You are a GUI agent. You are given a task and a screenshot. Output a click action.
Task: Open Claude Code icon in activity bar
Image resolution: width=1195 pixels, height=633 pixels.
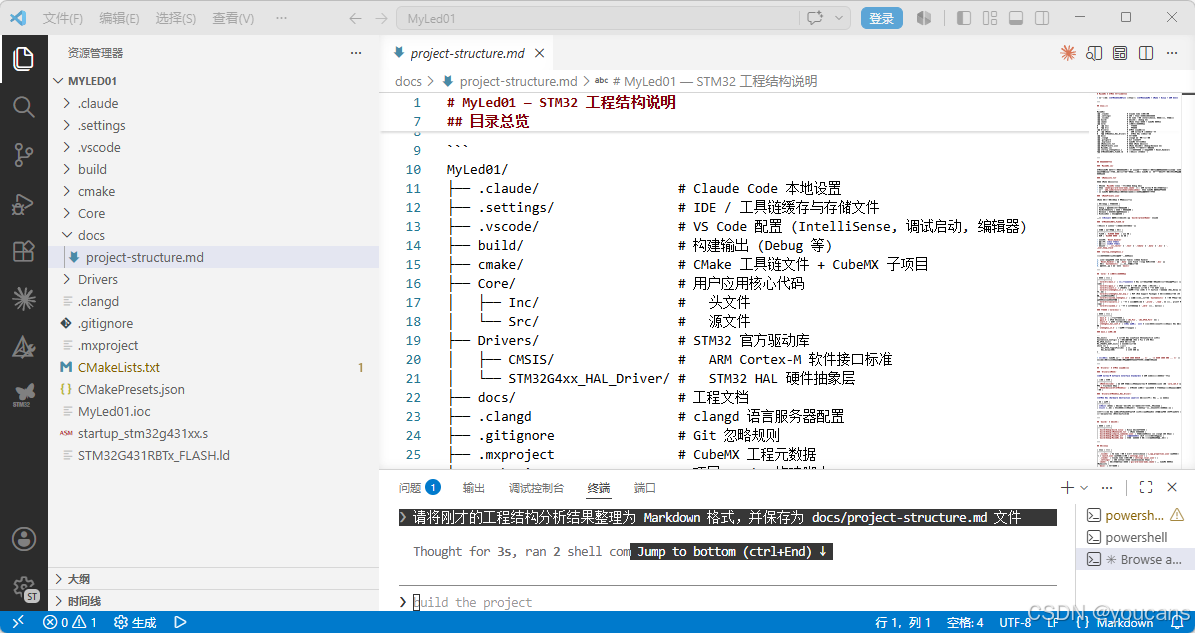24,299
